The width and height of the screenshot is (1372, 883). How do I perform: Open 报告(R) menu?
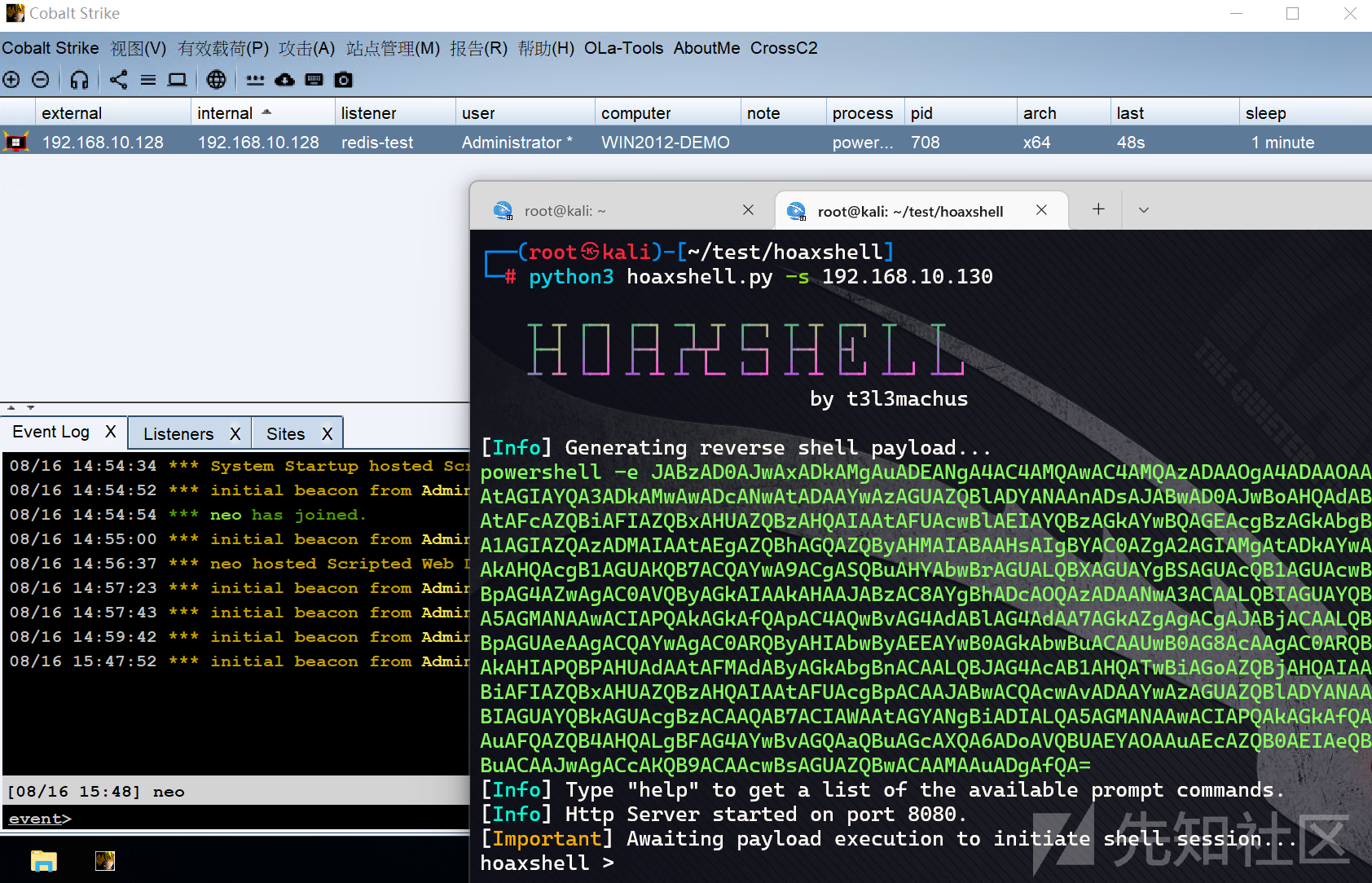point(479,48)
